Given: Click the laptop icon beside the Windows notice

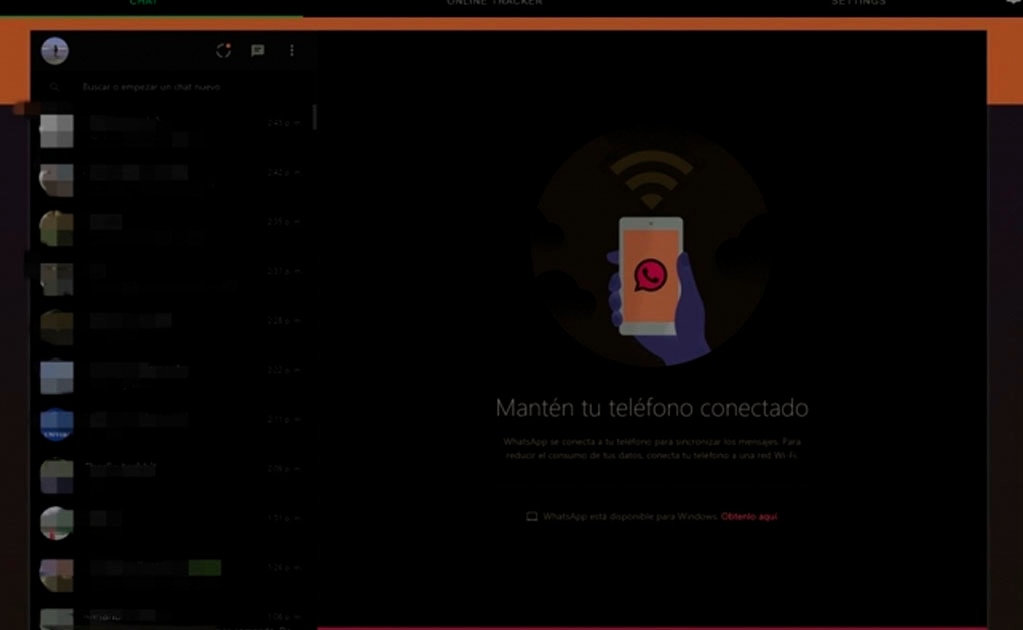Looking at the screenshot, I should (531, 516).
